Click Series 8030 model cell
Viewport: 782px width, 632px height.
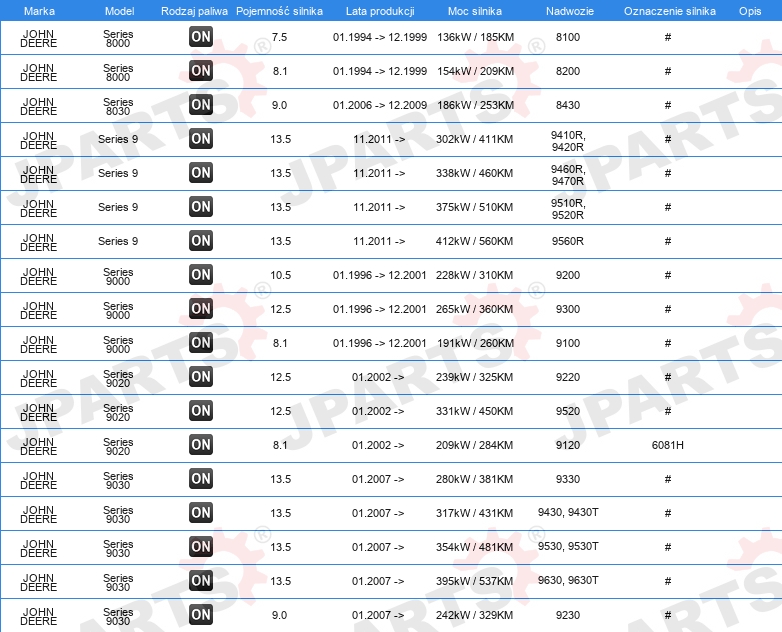coord(118,106)
